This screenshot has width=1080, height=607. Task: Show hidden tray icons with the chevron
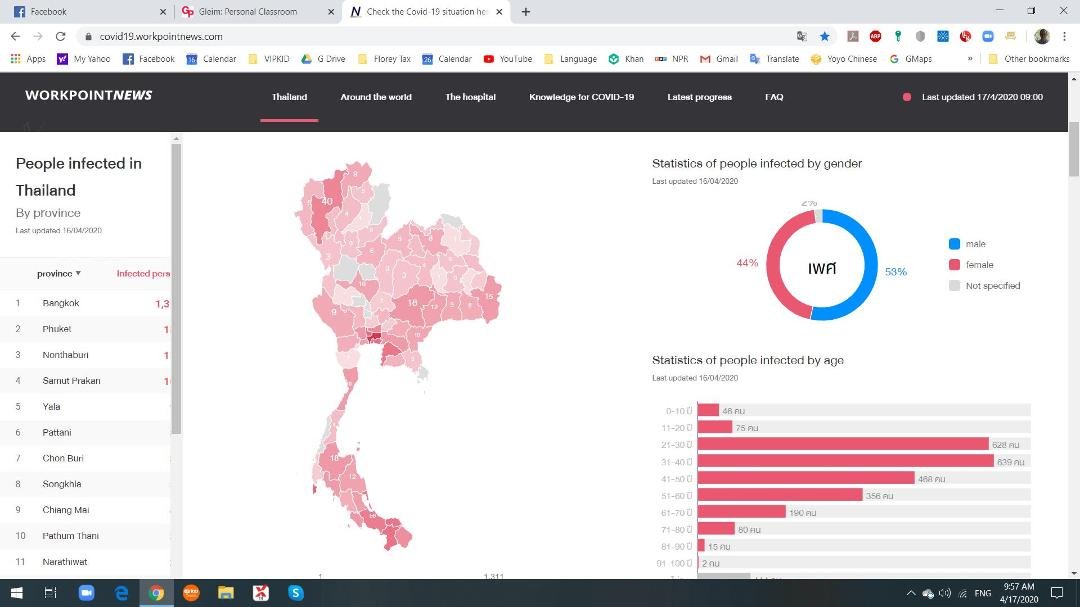point(911,593)
